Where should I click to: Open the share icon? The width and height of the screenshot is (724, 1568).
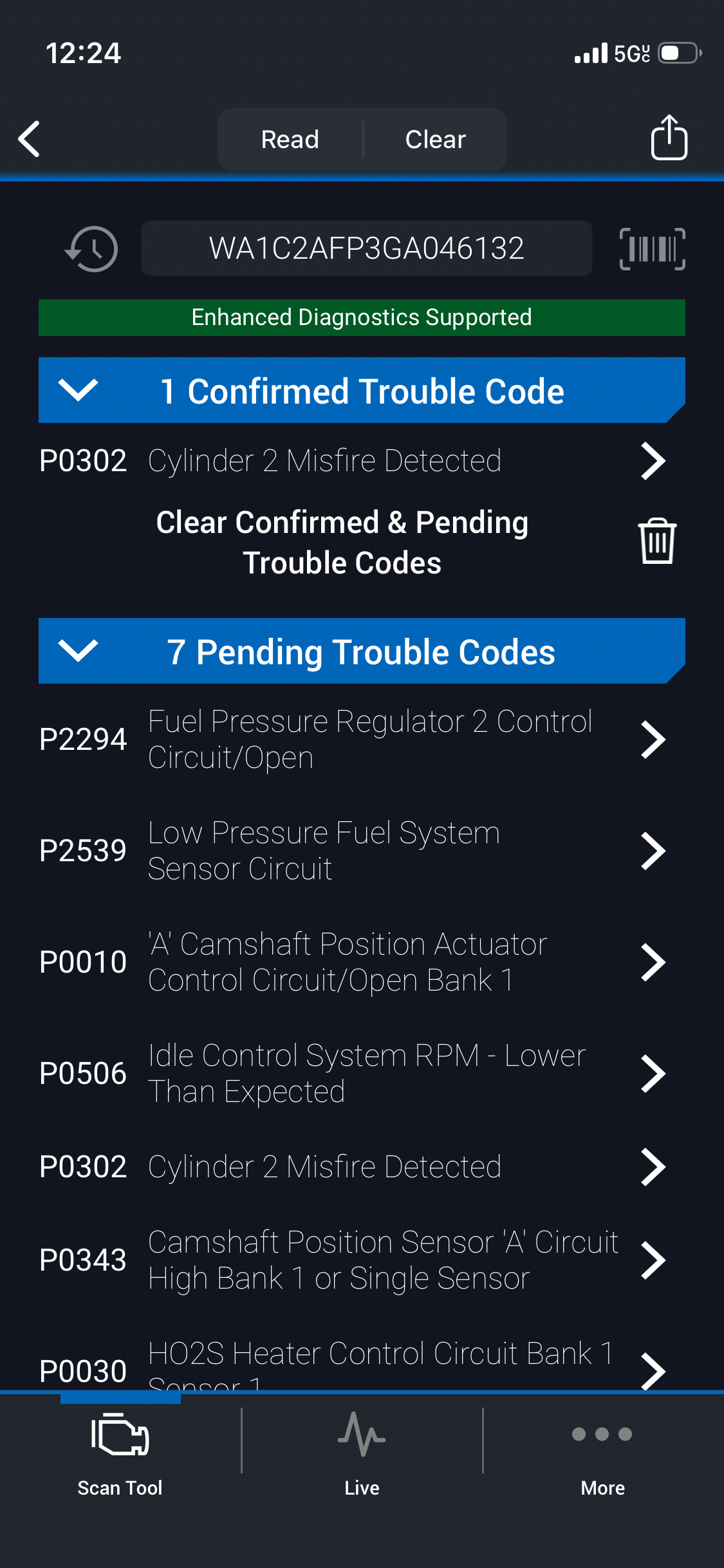click(669, 138)
